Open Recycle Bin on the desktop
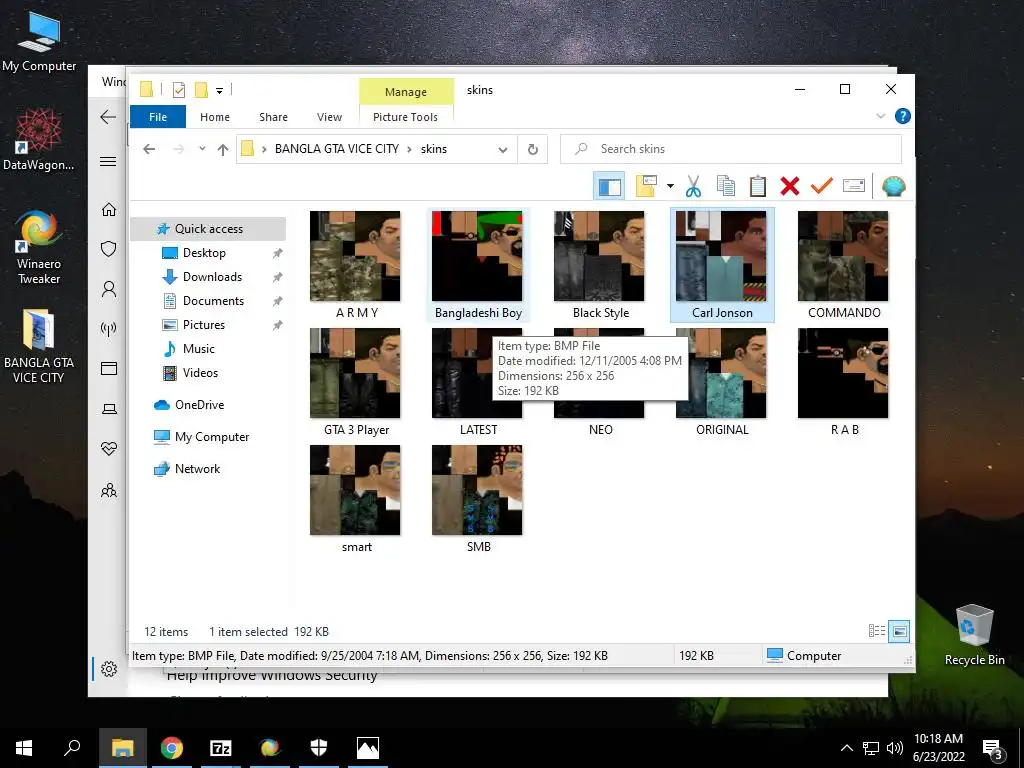 (x=974, y=635)
